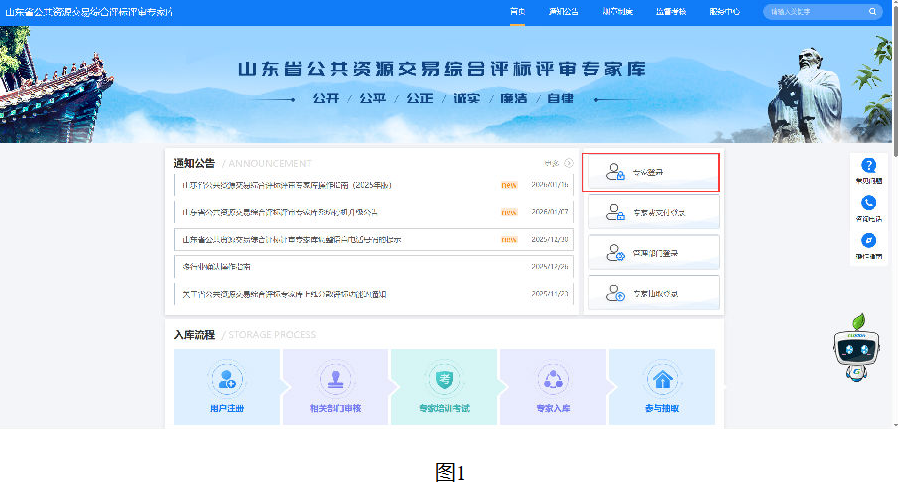Click the 专家入库 step icon
The width and height of the screenshot is (905, 493).
(553, 379)
